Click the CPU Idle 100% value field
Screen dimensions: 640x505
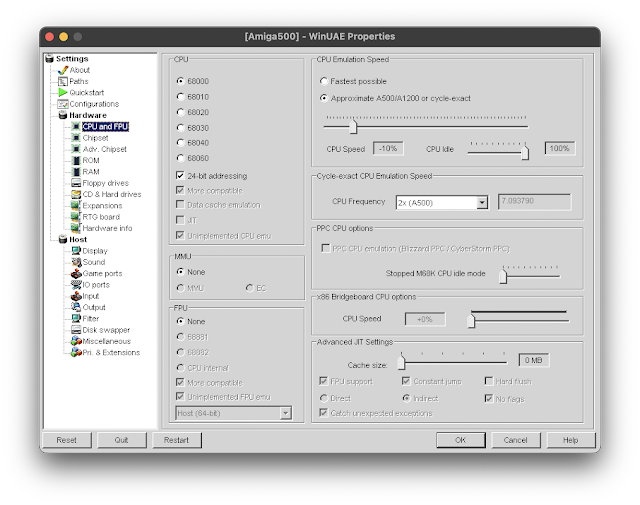[x=560, y=149]
